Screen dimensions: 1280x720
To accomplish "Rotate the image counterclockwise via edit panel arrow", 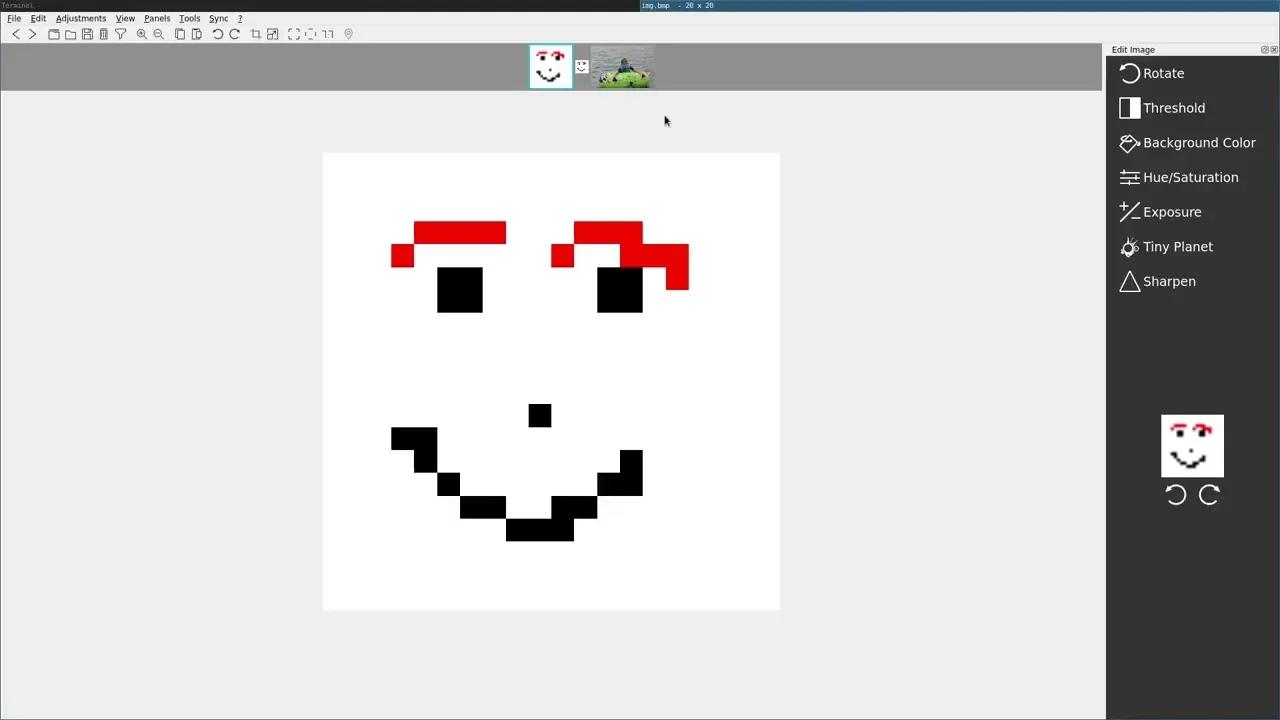I will (x=1176, y=495).
